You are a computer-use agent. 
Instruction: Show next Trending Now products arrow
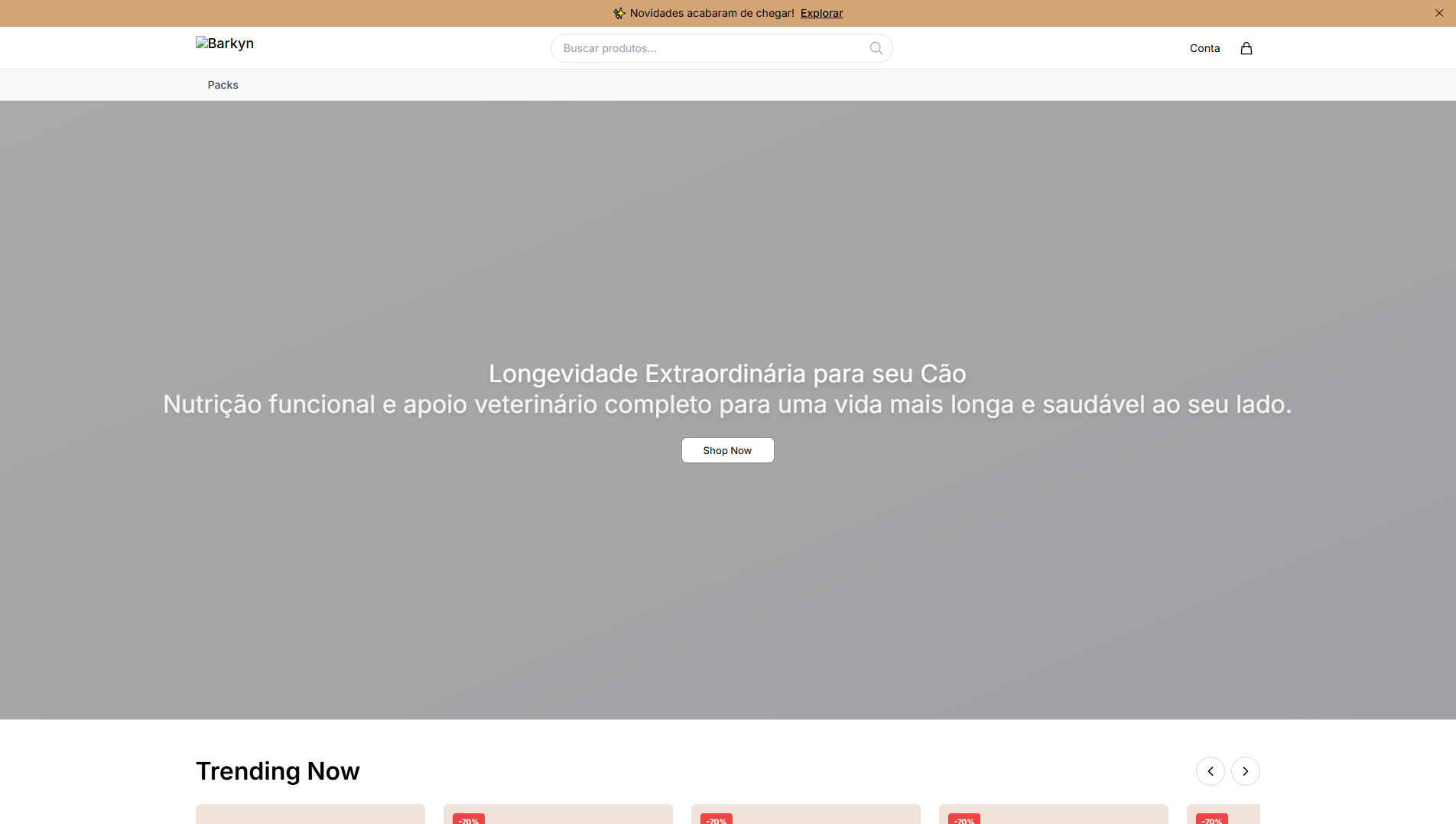[x=1246, y=771]
